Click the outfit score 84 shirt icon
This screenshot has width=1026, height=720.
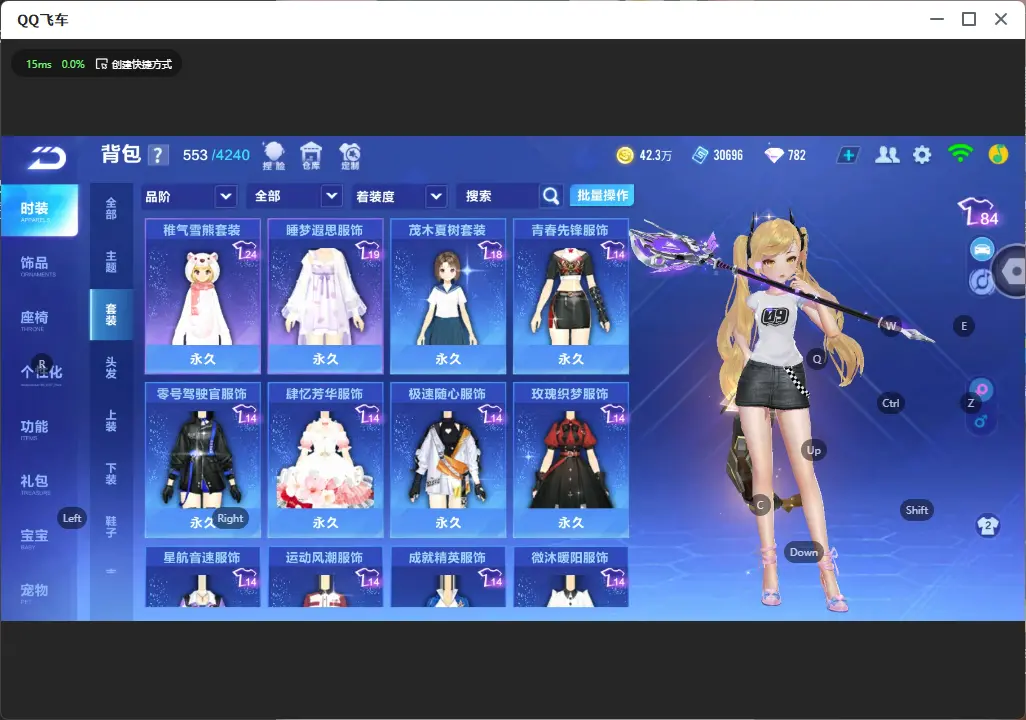tap(978, 211)
